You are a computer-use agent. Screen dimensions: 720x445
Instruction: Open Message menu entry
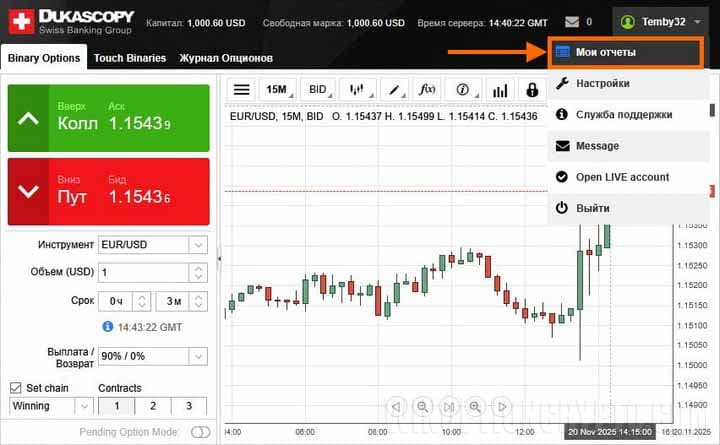point(628,146)
